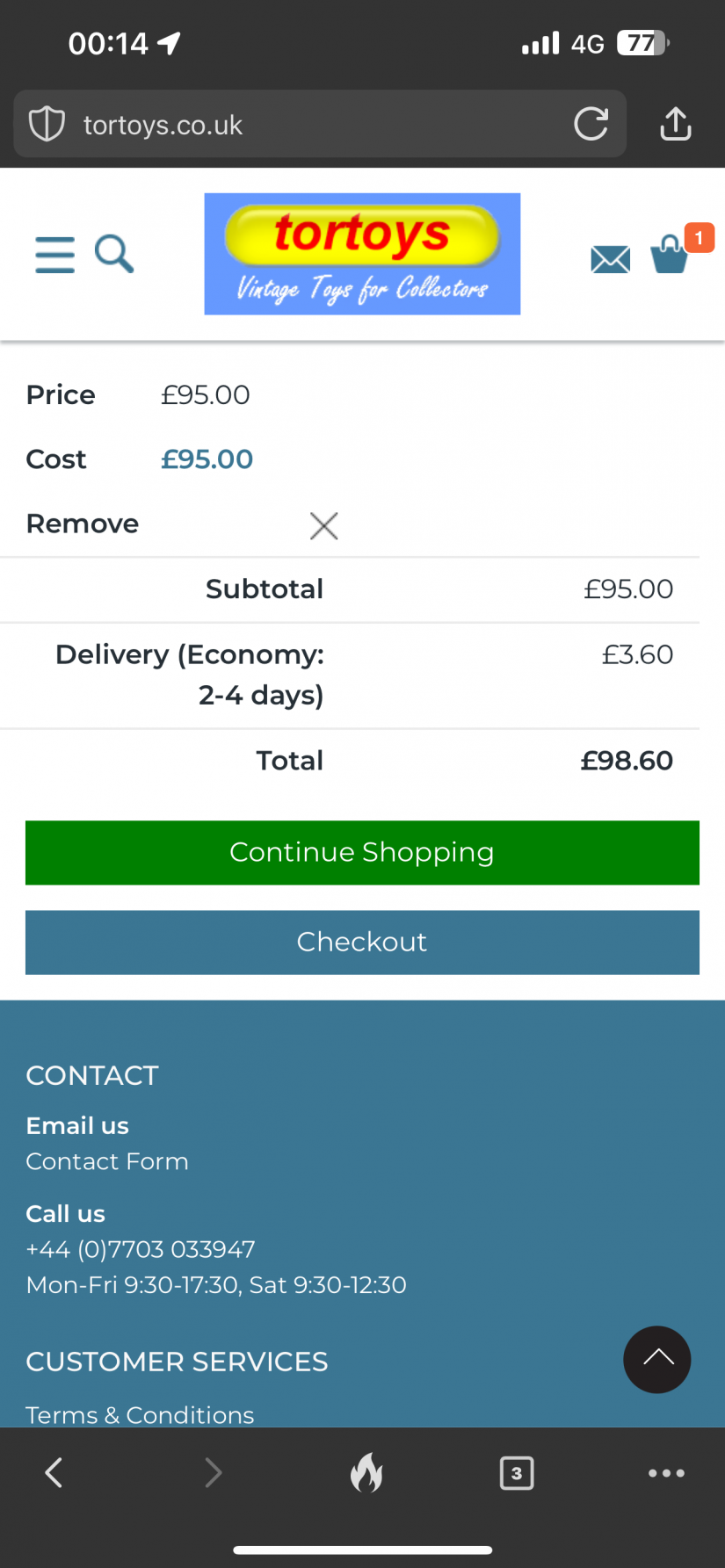
Task: Open the three-dots browser menu
Action: pyautogui.click(x=666, y=1473)
